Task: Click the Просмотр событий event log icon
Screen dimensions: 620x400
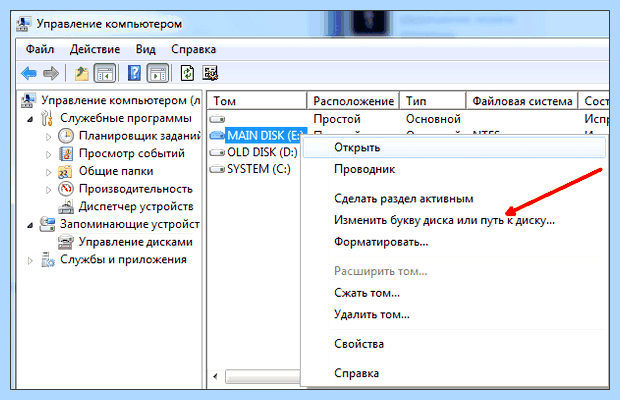Action: (66, 154)
